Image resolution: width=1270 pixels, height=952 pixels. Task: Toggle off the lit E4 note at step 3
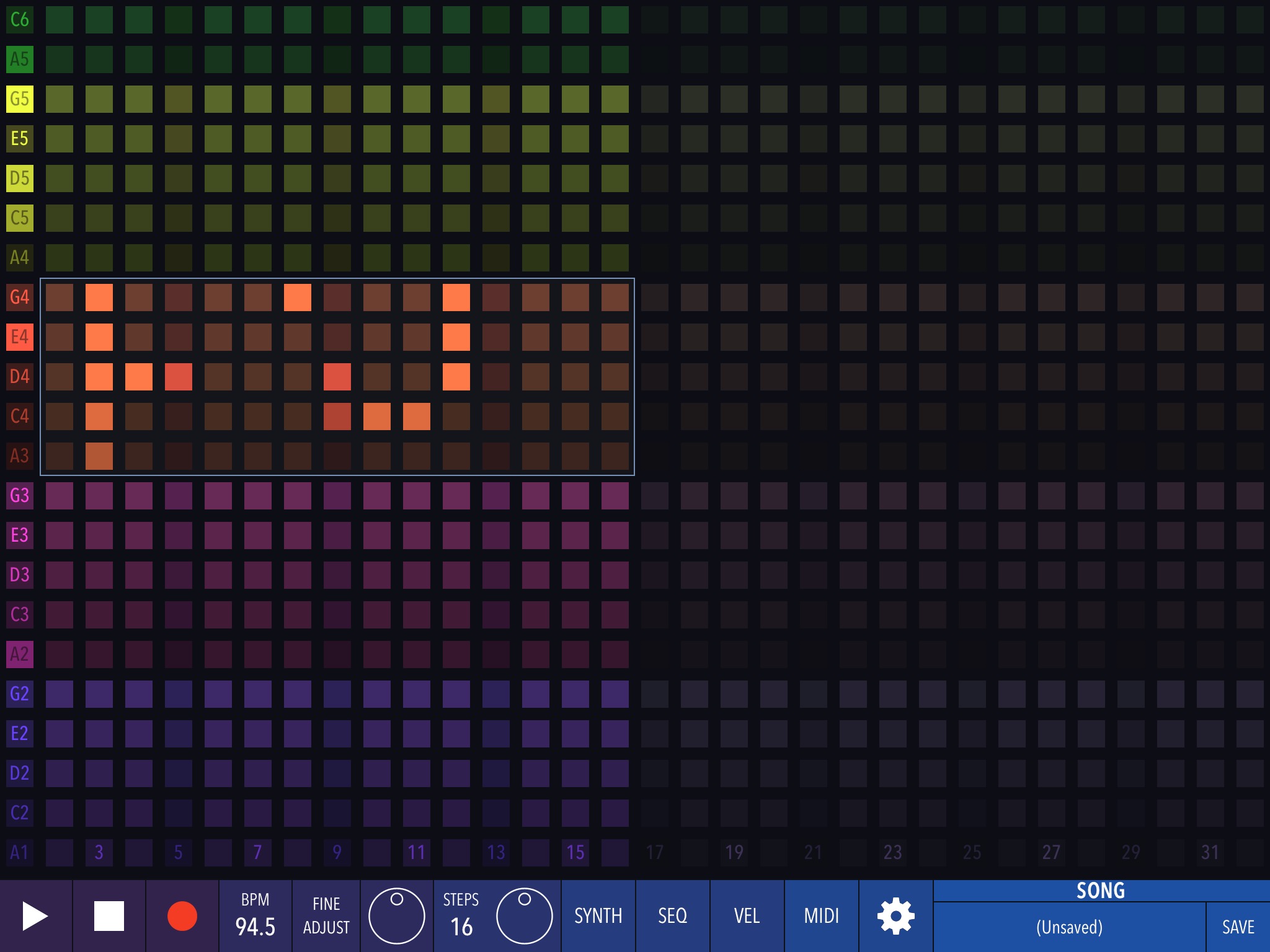point(99,337)
